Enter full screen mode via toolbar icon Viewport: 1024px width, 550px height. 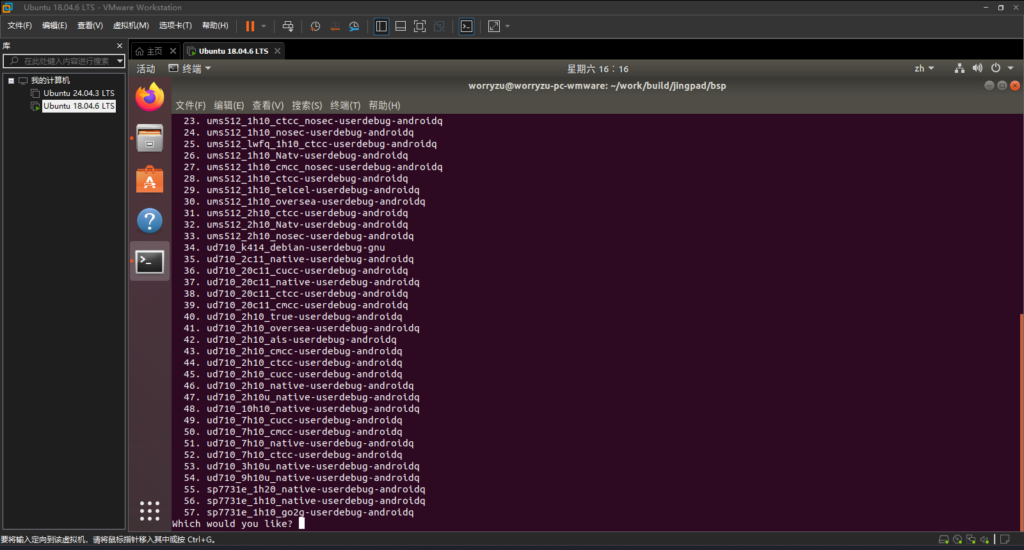pos(419,26)
